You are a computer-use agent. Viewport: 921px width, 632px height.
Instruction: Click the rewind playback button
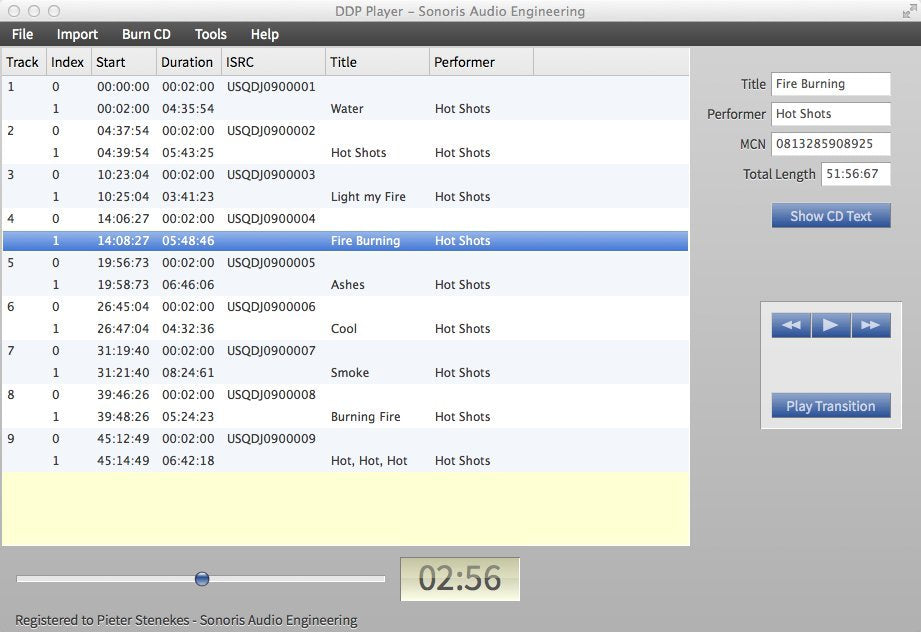pos(791,325)
